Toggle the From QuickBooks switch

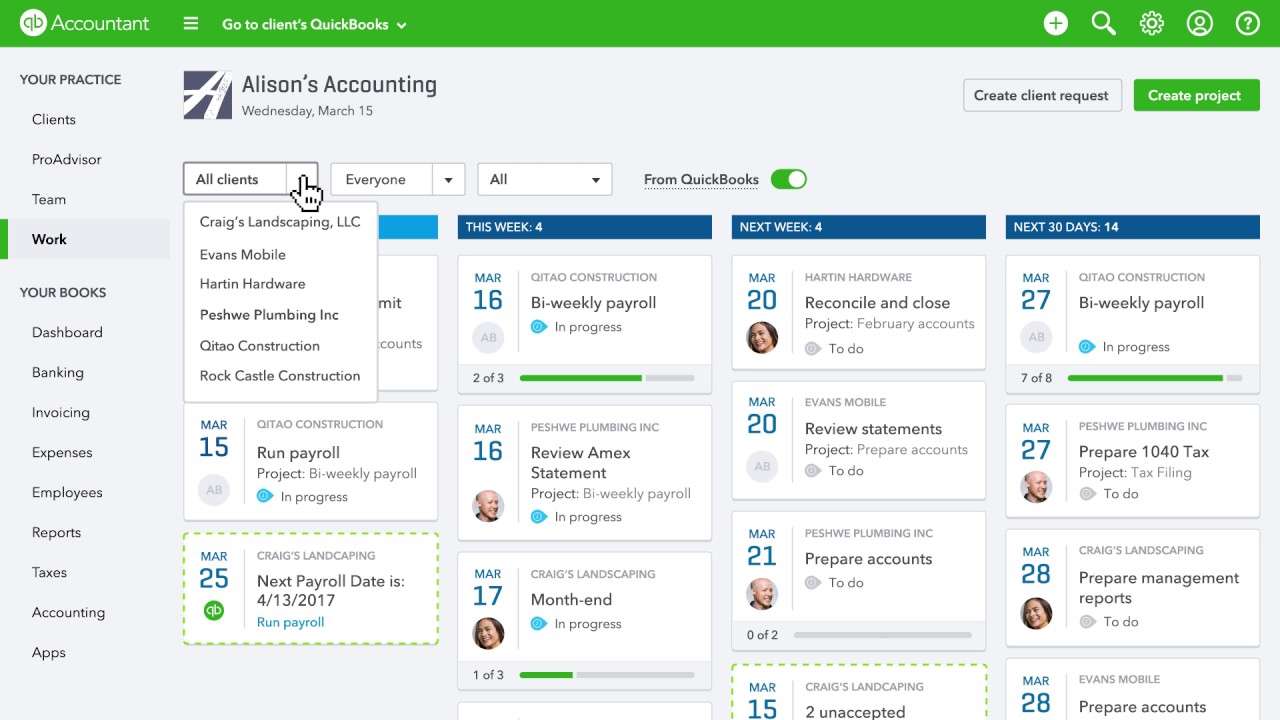(x=789, y=179)
